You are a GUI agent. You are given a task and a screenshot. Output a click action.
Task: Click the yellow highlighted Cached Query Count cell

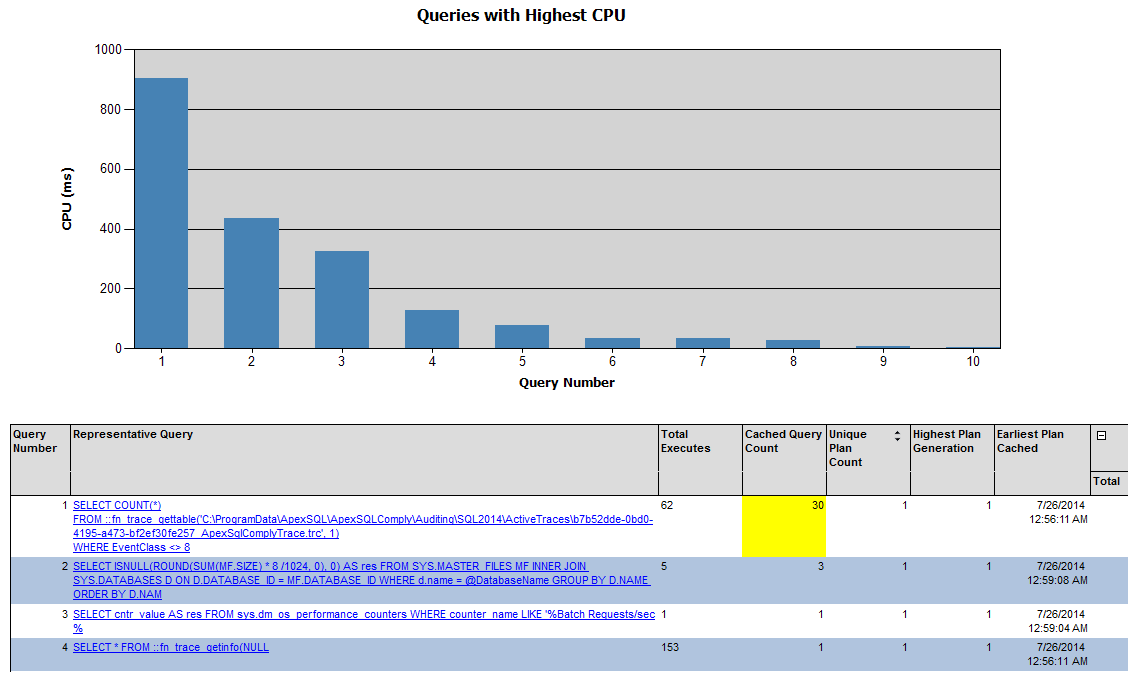pos(783,526)
